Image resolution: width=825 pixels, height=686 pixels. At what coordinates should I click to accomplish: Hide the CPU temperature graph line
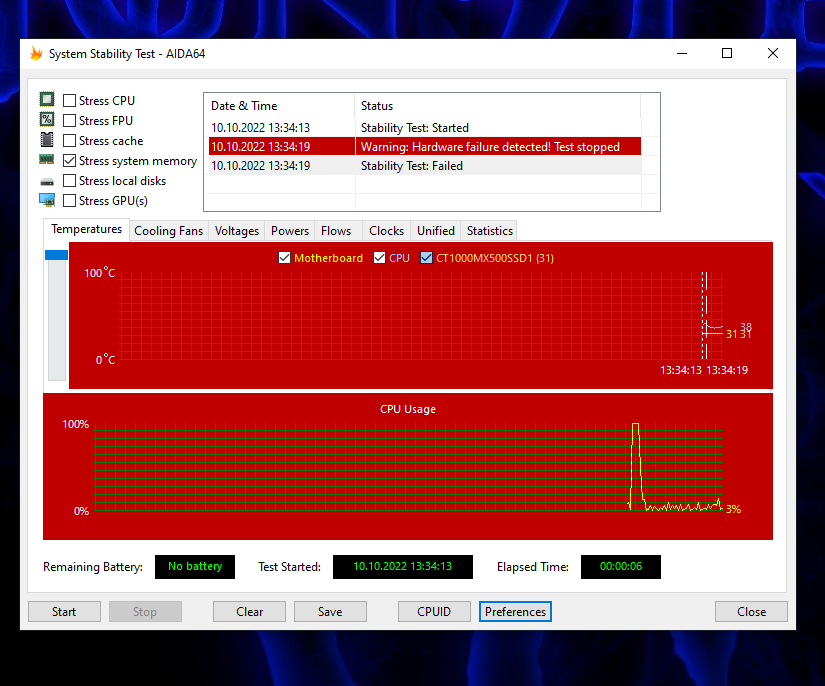pos(379,258)
